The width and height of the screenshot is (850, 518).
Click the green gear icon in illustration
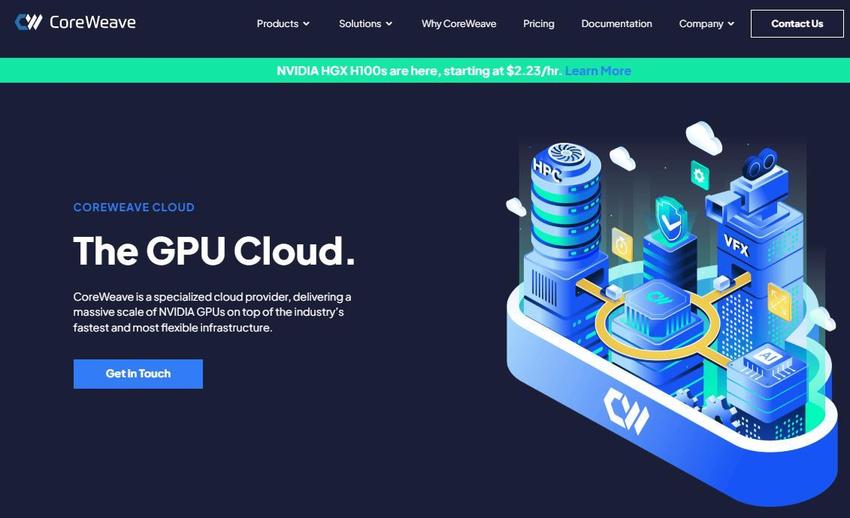(699, 175)
